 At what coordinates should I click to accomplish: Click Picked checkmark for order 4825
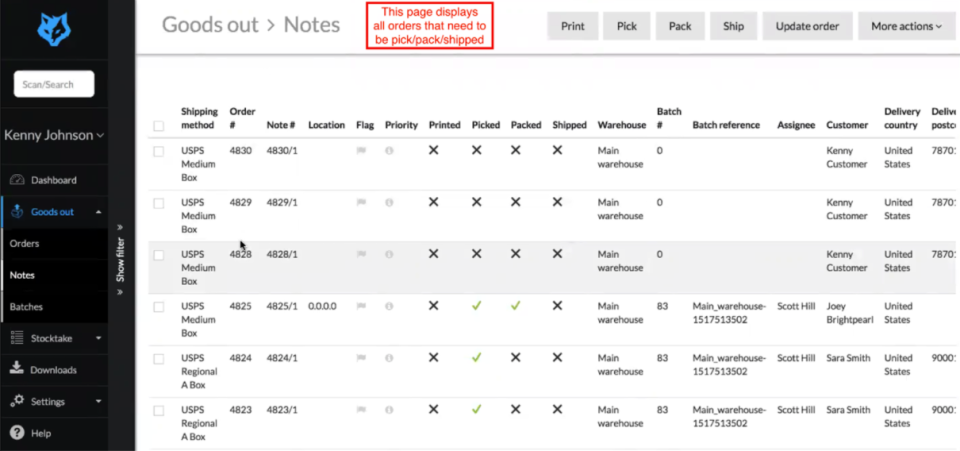coord(476,306)
